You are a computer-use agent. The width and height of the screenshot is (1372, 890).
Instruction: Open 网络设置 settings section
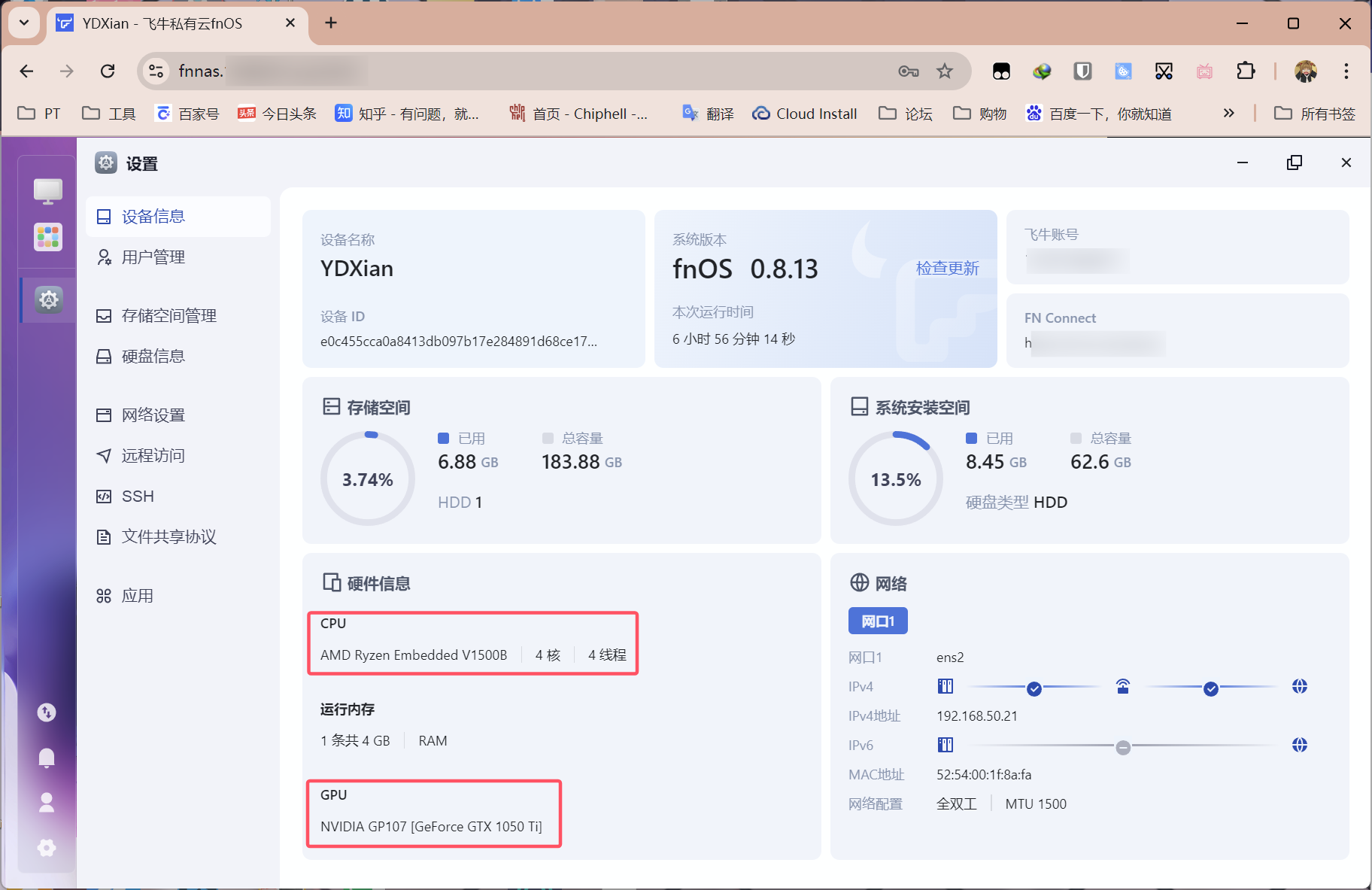pos(178,415)
